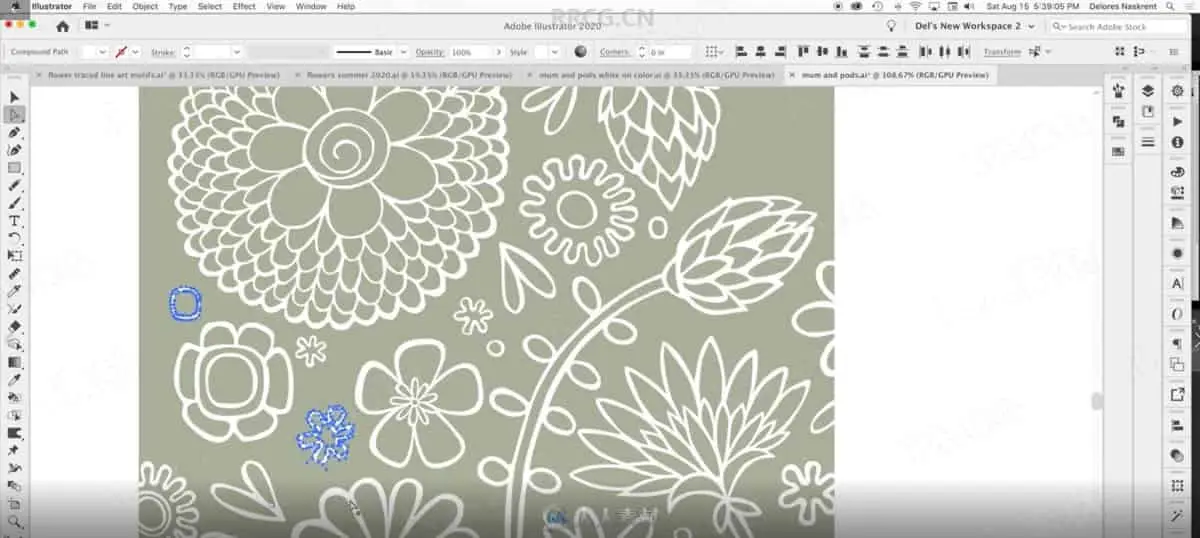This screenshot has height=538, width=1200.
Task: Open Discover lightbulb icon
Action: (x=892, y=26)
